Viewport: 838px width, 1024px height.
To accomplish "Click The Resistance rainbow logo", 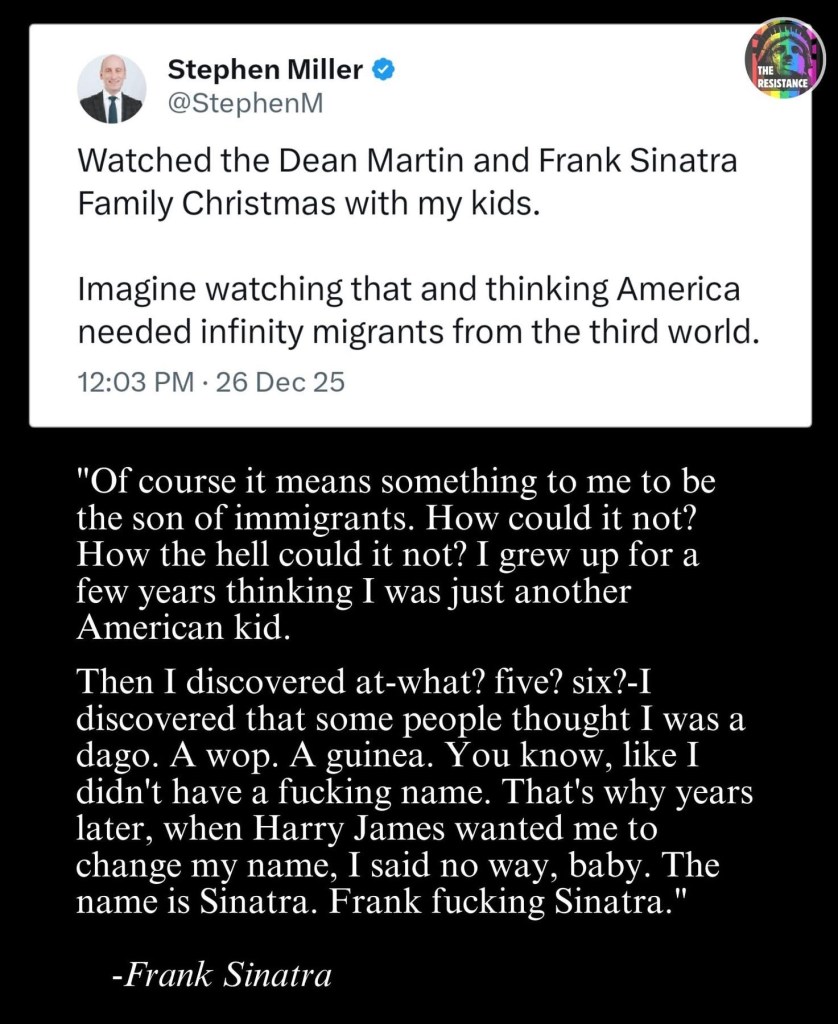I will (784, 58).
